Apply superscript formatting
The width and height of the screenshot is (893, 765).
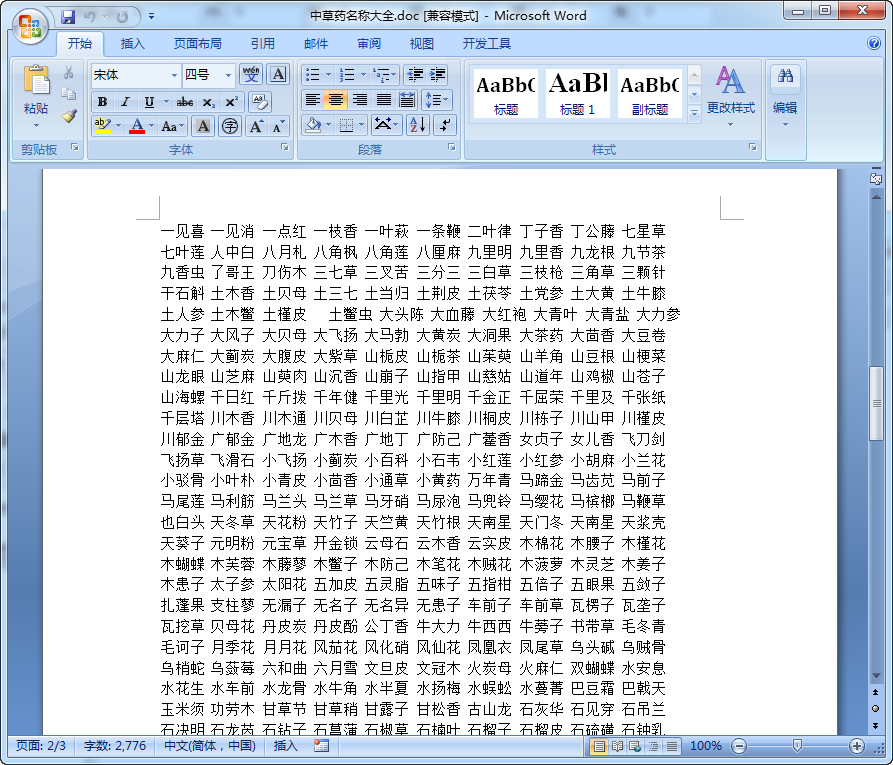[231, 102]
